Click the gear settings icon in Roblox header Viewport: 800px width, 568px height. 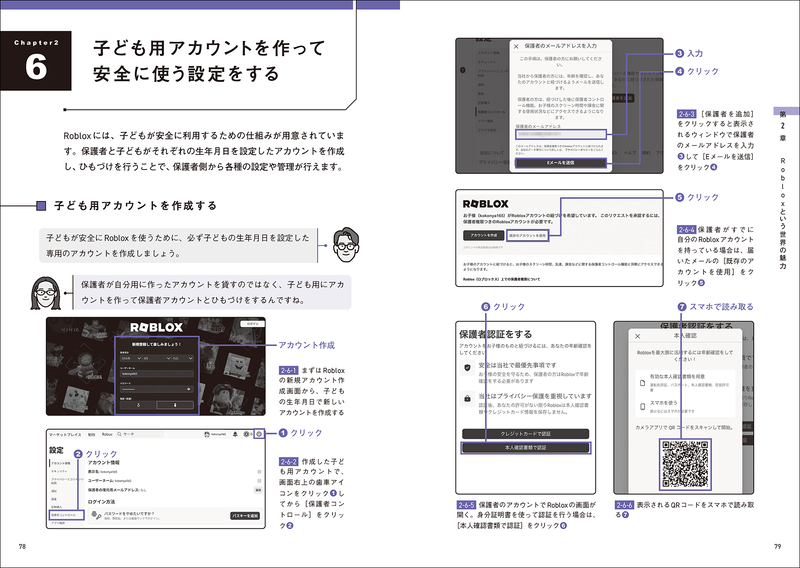[x=259, y=434]
